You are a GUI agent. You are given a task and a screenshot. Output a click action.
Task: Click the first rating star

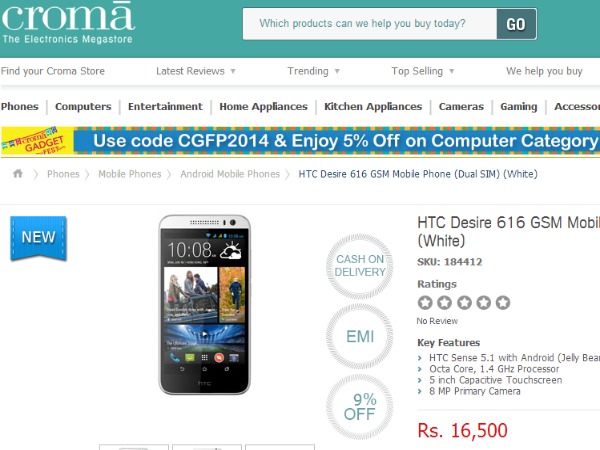[425, 303]
